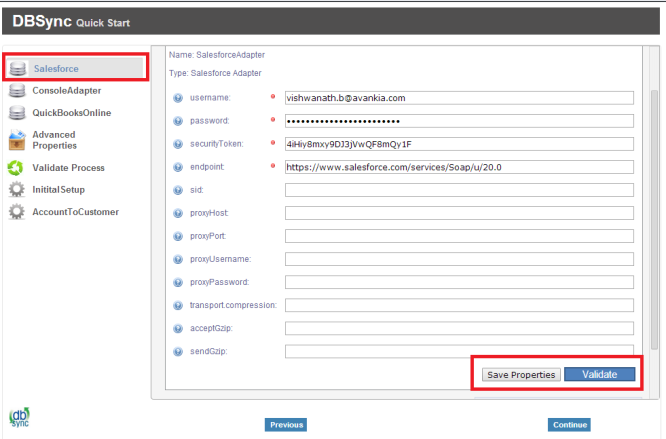
Task: Open the ConsoleAdapter section
Action: 66,91
